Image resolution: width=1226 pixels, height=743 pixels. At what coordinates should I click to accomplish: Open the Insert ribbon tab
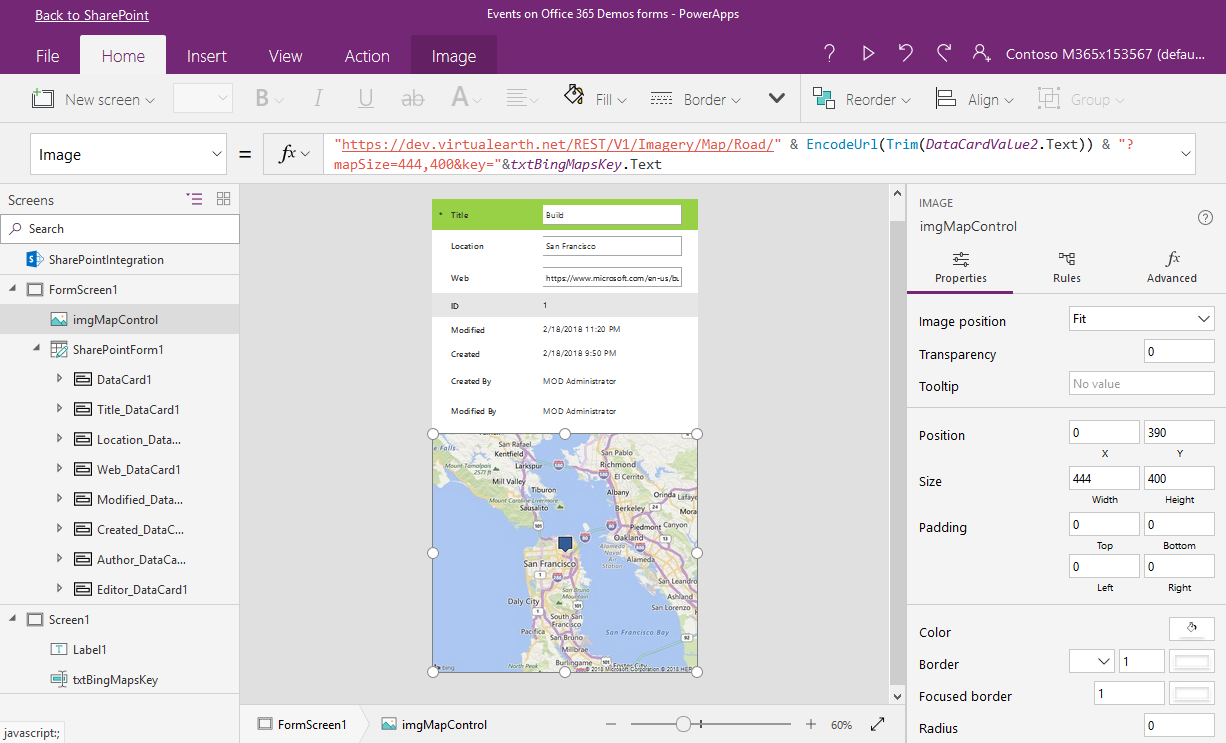206,56
